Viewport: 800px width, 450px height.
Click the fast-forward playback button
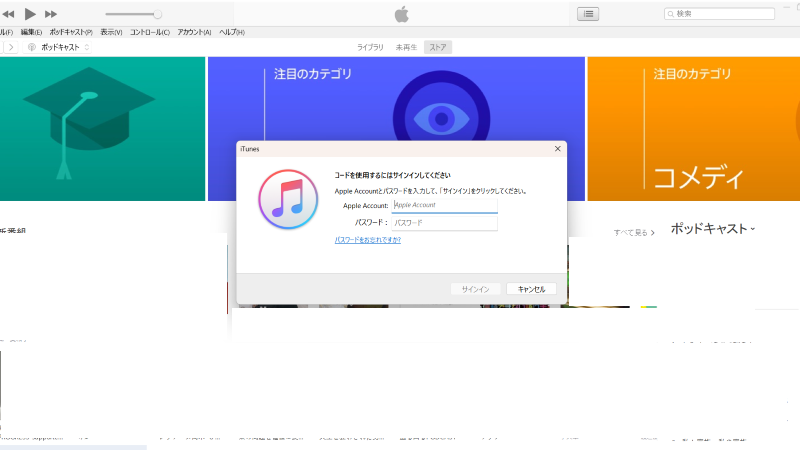(x=51, y=14)
